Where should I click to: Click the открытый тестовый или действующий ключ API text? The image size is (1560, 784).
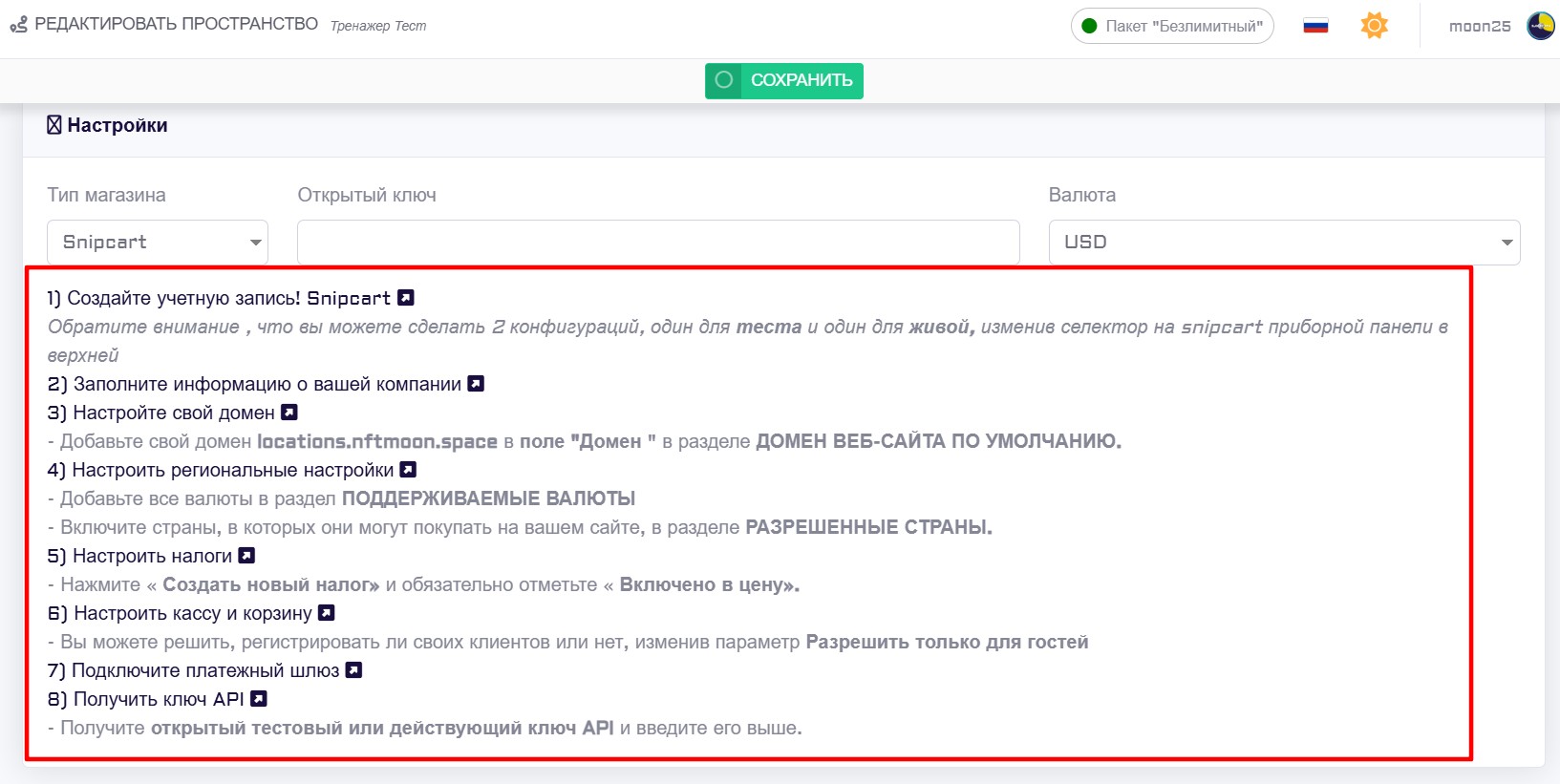coord(382,728)
